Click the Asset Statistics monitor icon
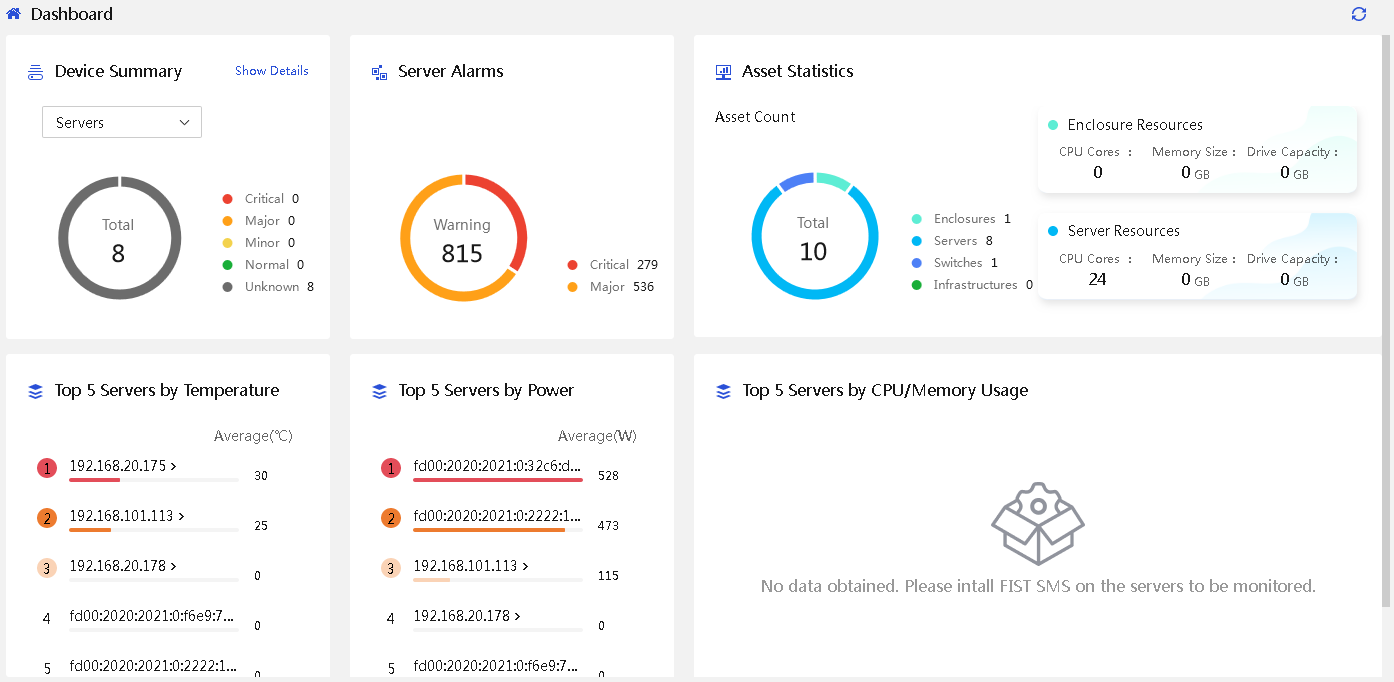1394x682 pixels. tap(723, 72)
